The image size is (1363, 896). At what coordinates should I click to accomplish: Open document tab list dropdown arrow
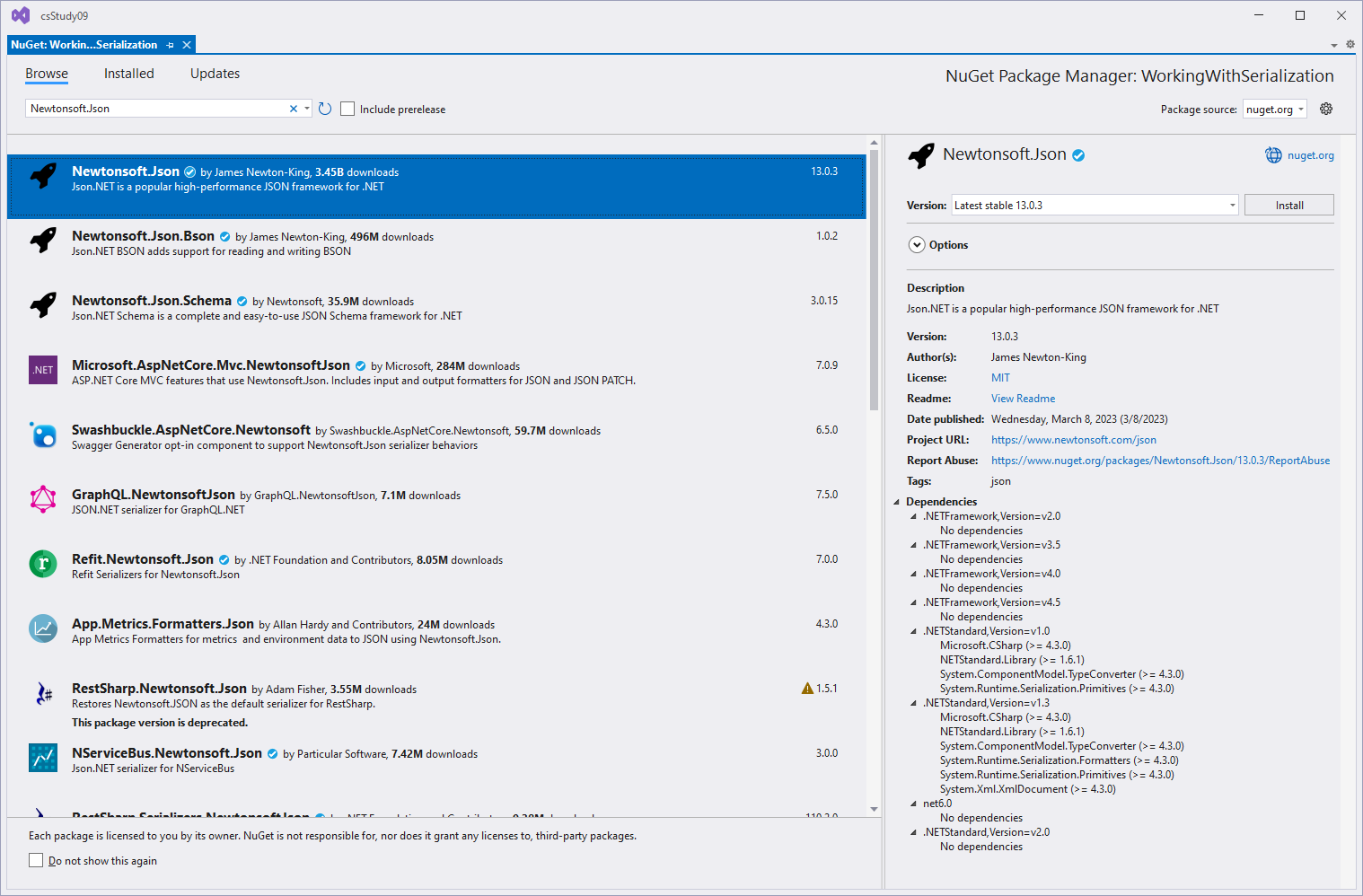coord(1334,45)
